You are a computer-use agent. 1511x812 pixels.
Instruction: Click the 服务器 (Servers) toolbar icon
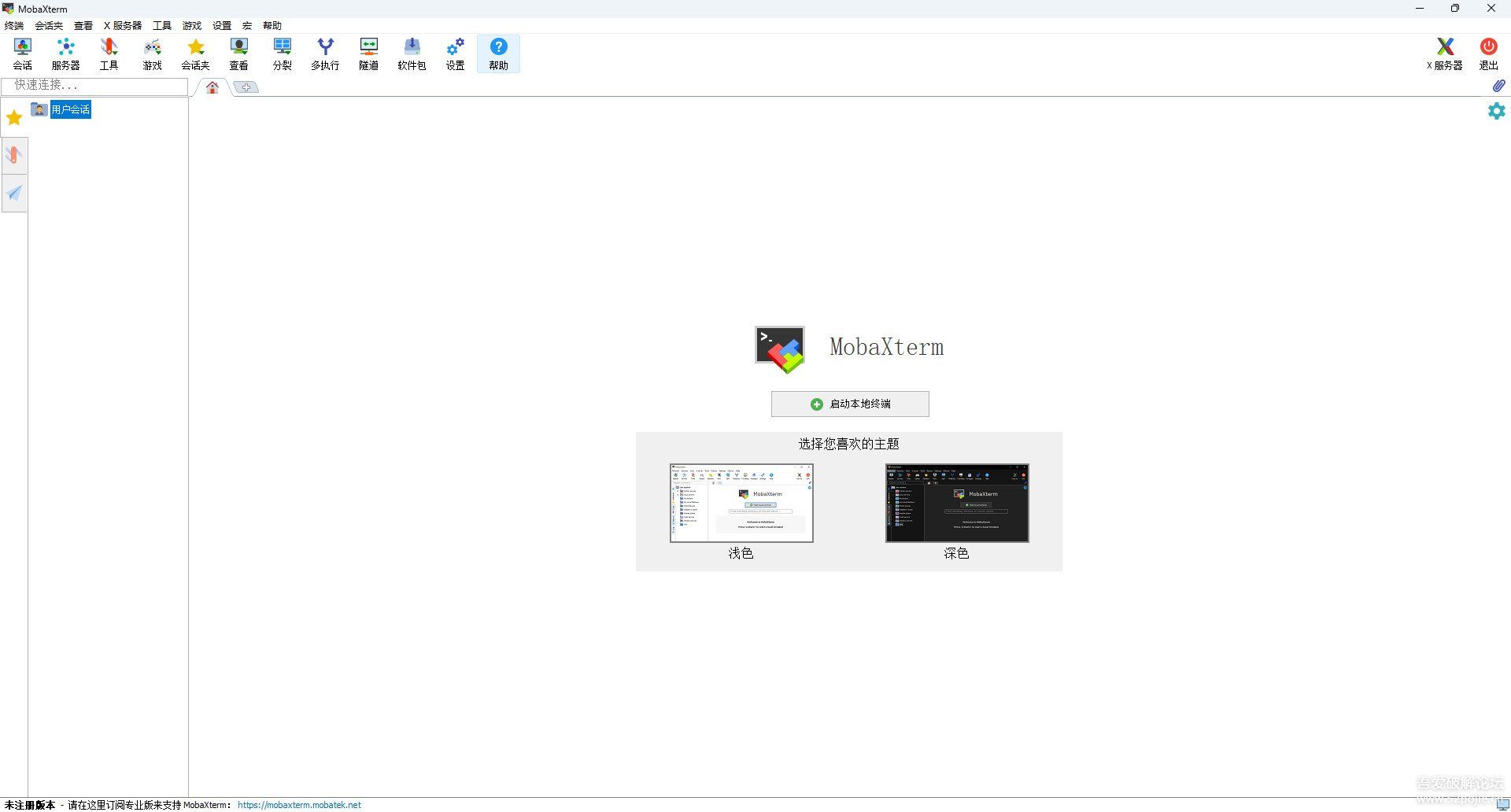pos(66,54)
